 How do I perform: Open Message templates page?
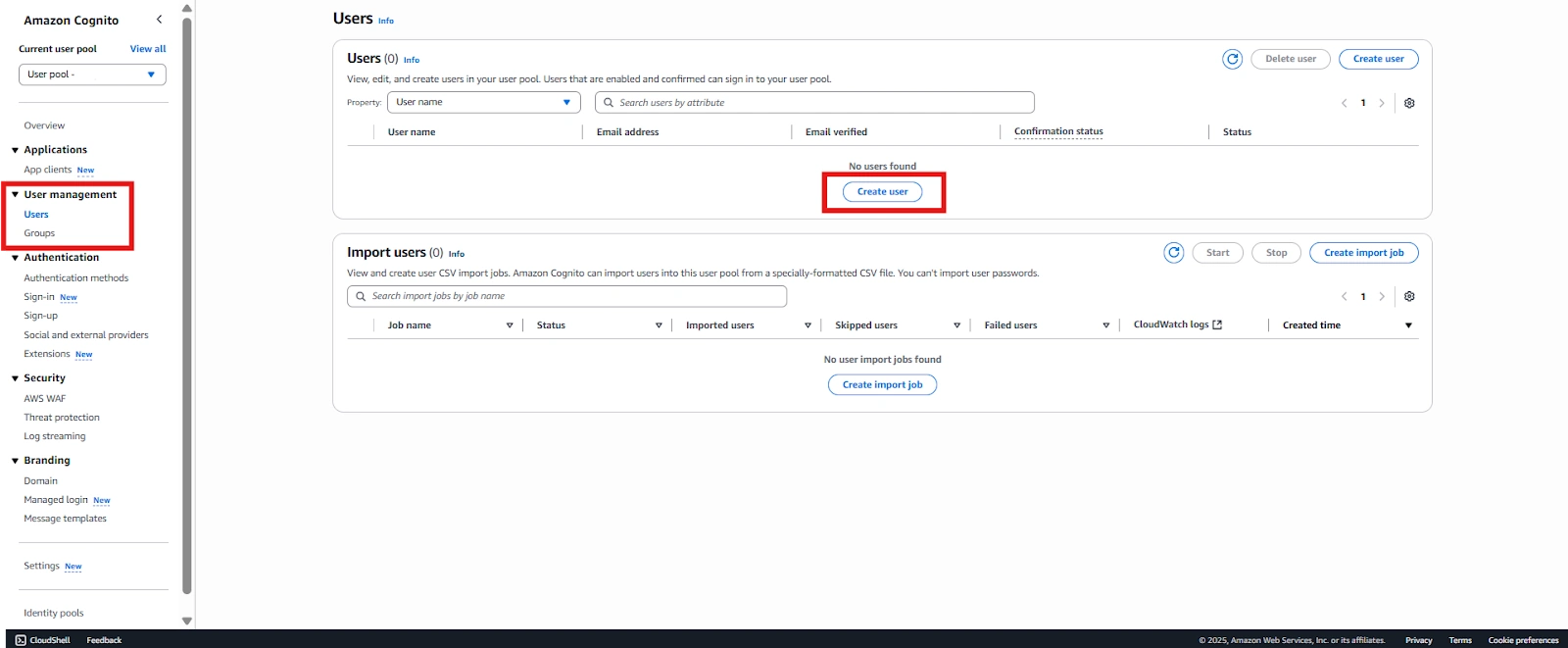click(66, 519)
